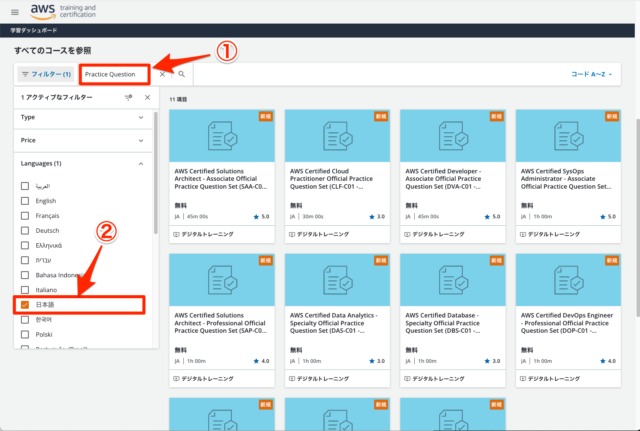Viewport: 640px width, 431px height.
Task: Click Solutions Architect Professional (SAP-C0...) title
Action: pos(220,323)
